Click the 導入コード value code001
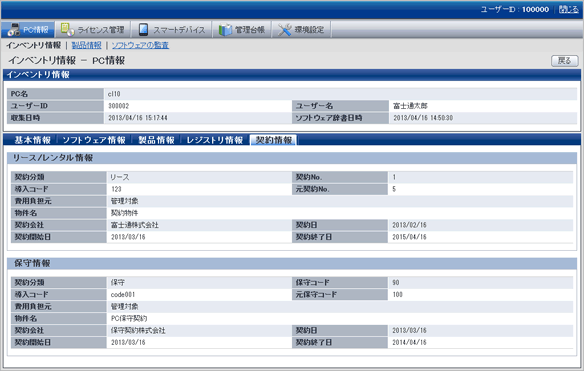 123,295
